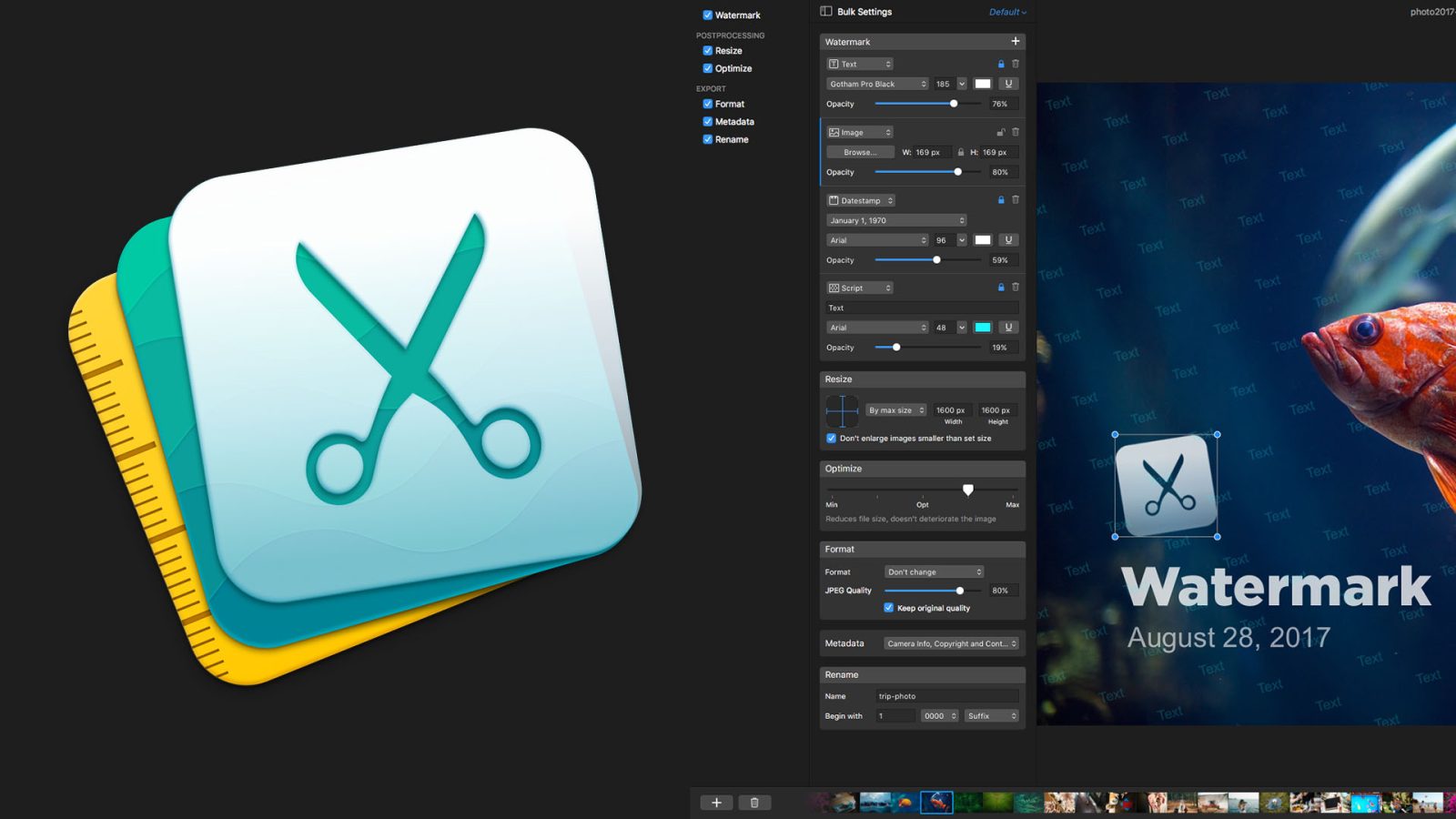Delete the Text watermark with trash icon
Viewport: 1456px width, 819px height.
(1016, 64)
